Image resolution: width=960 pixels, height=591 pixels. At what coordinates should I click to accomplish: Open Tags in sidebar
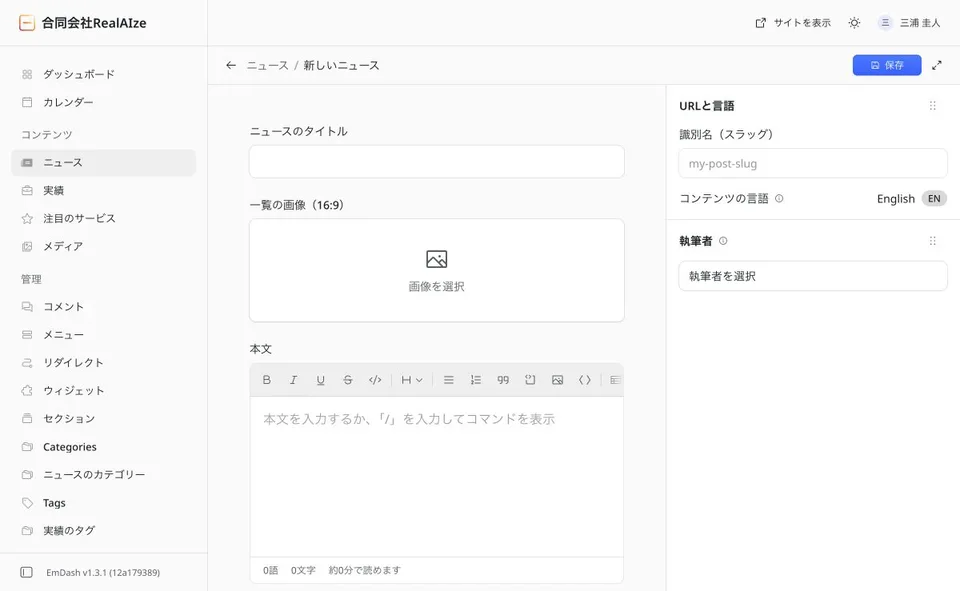click(x=103, y=503)
